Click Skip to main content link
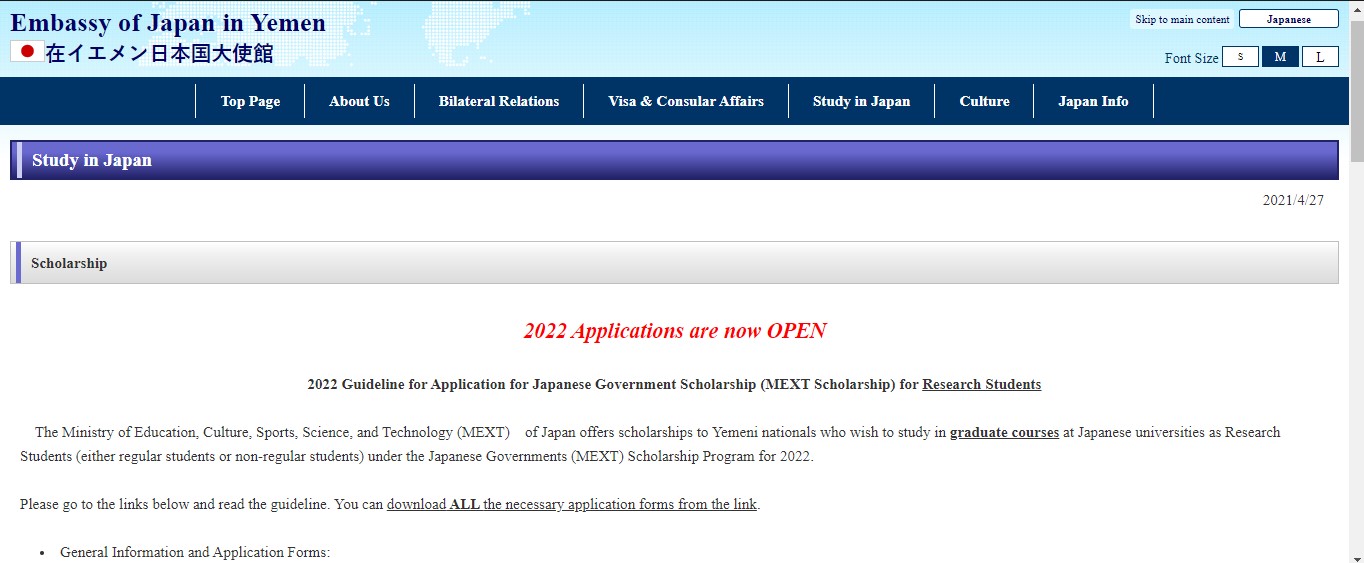This screenshot has height=563, width=1364. (x=1182, y=19)
